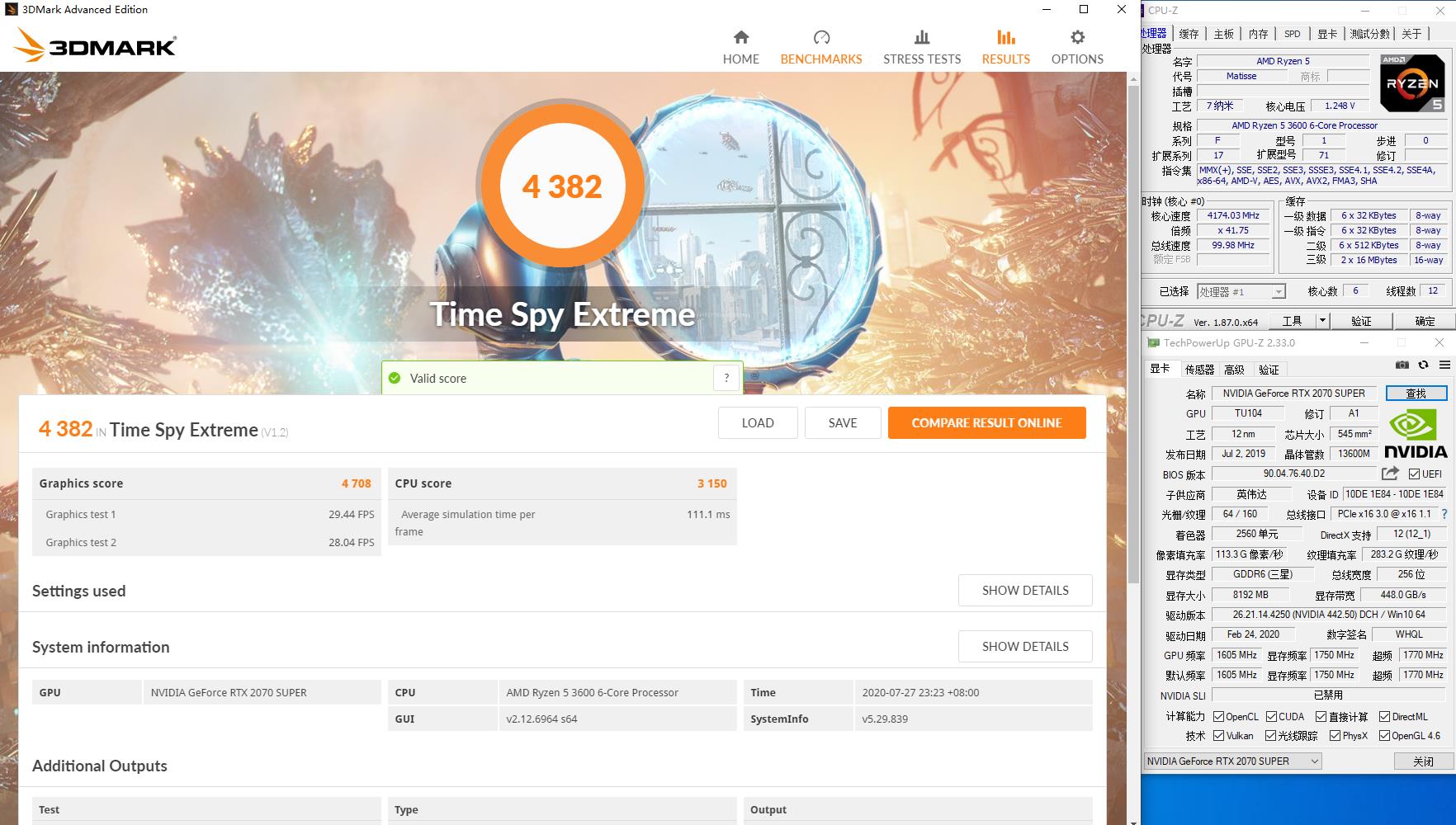
Task: Click the 查找 lookup button in GPU-Z
Action: pyautogui.click(x=1416, y=394)
